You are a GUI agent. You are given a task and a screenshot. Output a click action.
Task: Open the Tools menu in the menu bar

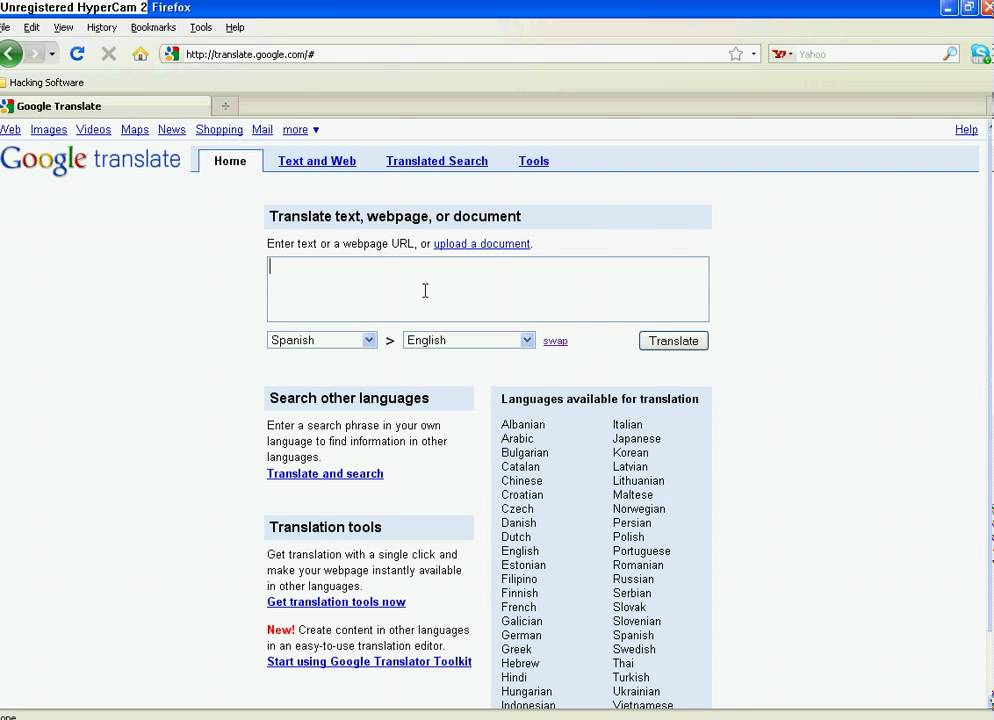(200, 27)
